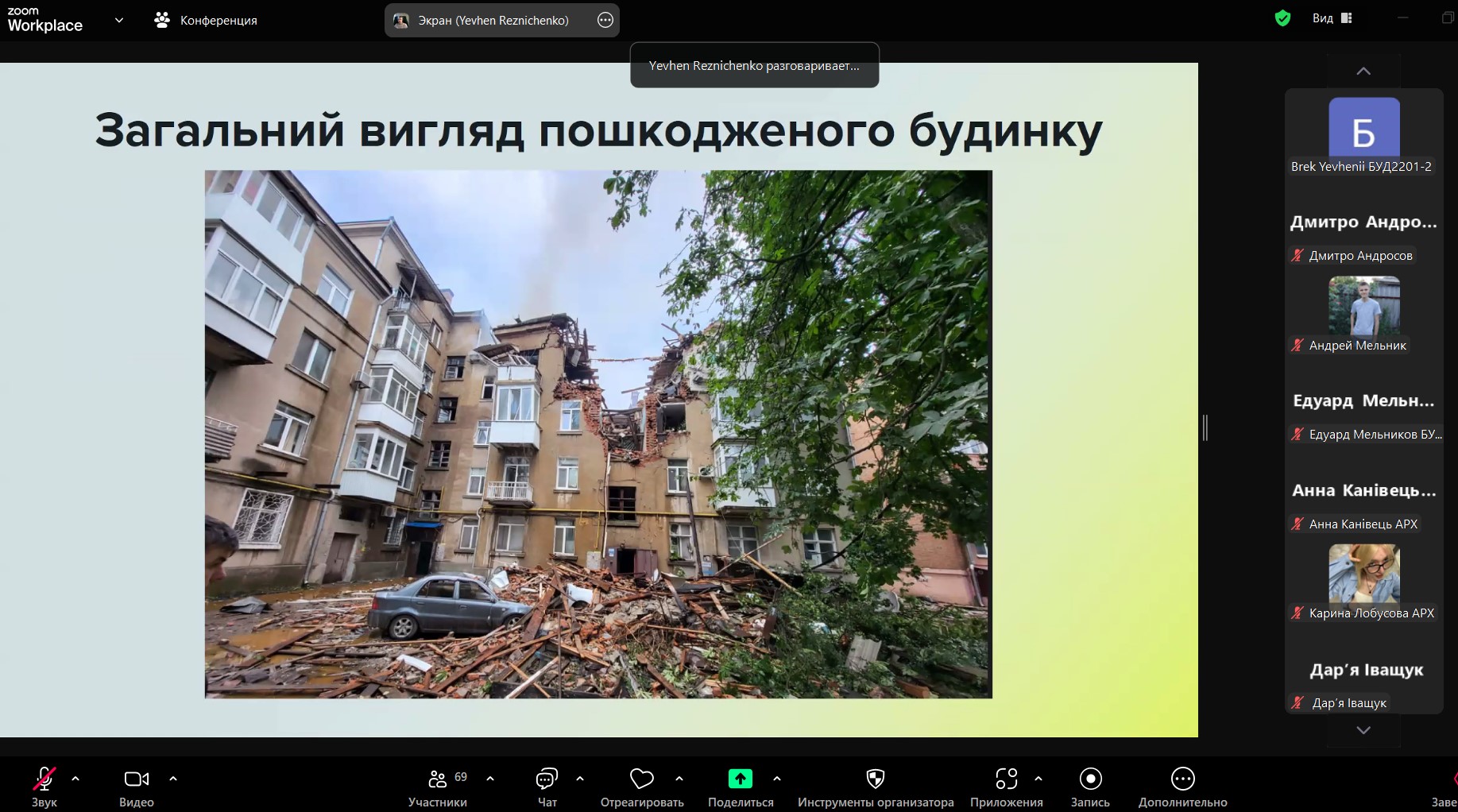Screen dimensions: 1458x812
Task: Expand audio options arrow next to Звук
Action: click(x=75, y=779)
